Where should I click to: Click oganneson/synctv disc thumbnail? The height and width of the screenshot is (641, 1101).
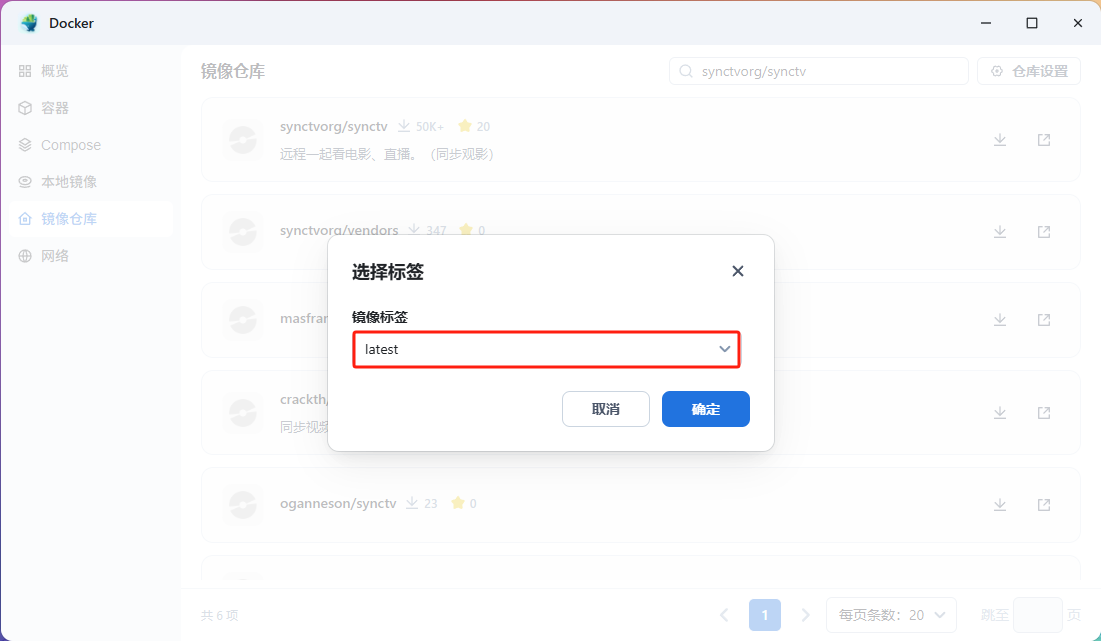(243, 504)
